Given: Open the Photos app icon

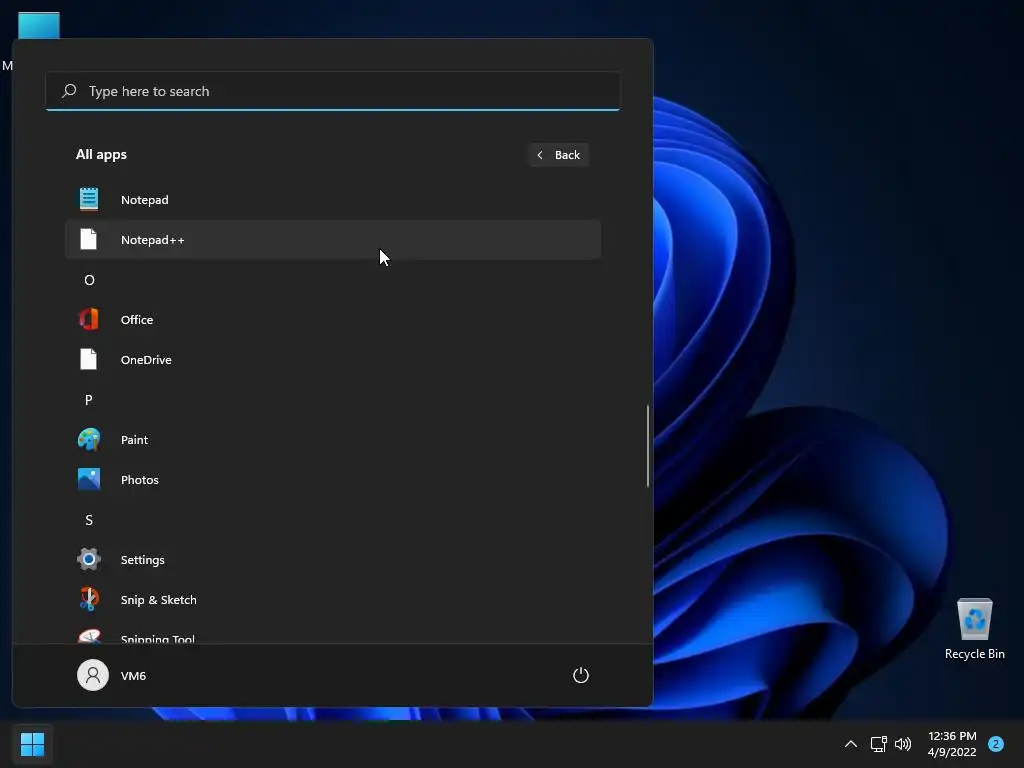Looking at the screenshot, I should 89,479.
